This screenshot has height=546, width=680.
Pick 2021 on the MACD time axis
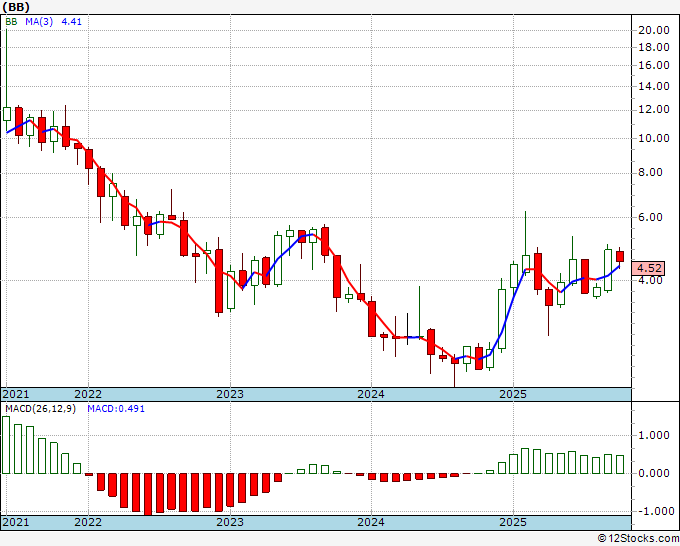(16, 522)
